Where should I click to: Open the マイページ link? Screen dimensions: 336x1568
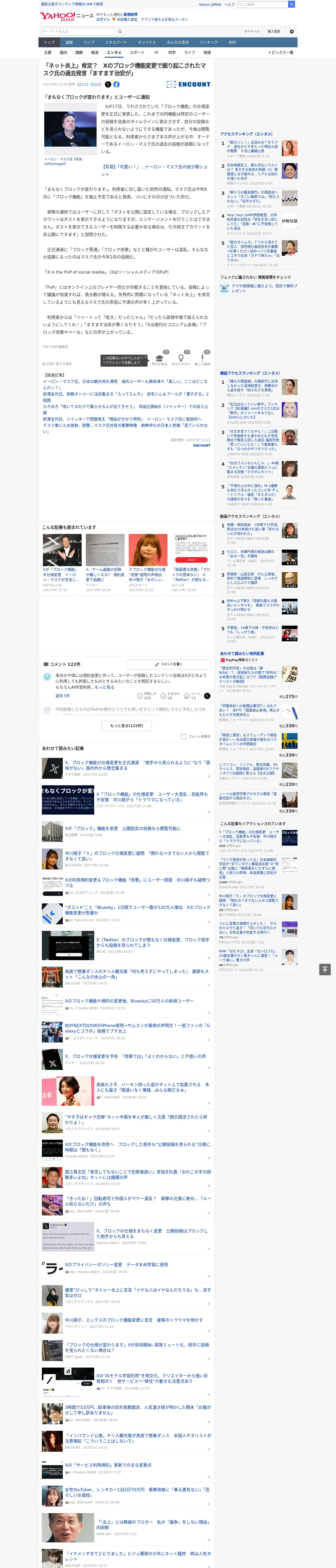tap(252, 32)
